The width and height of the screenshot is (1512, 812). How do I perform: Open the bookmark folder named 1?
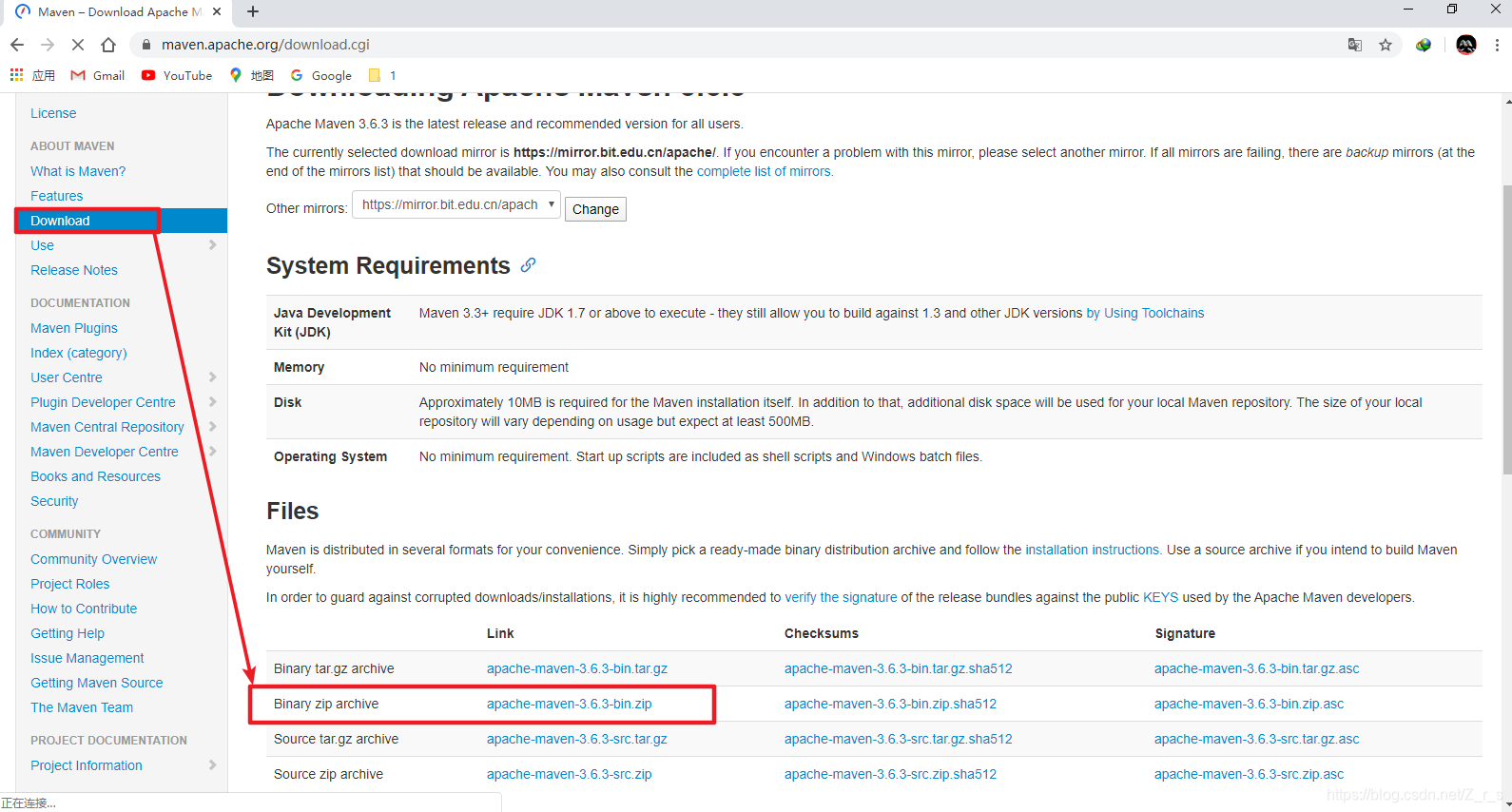pyautogui.click(x=382, y=75)
